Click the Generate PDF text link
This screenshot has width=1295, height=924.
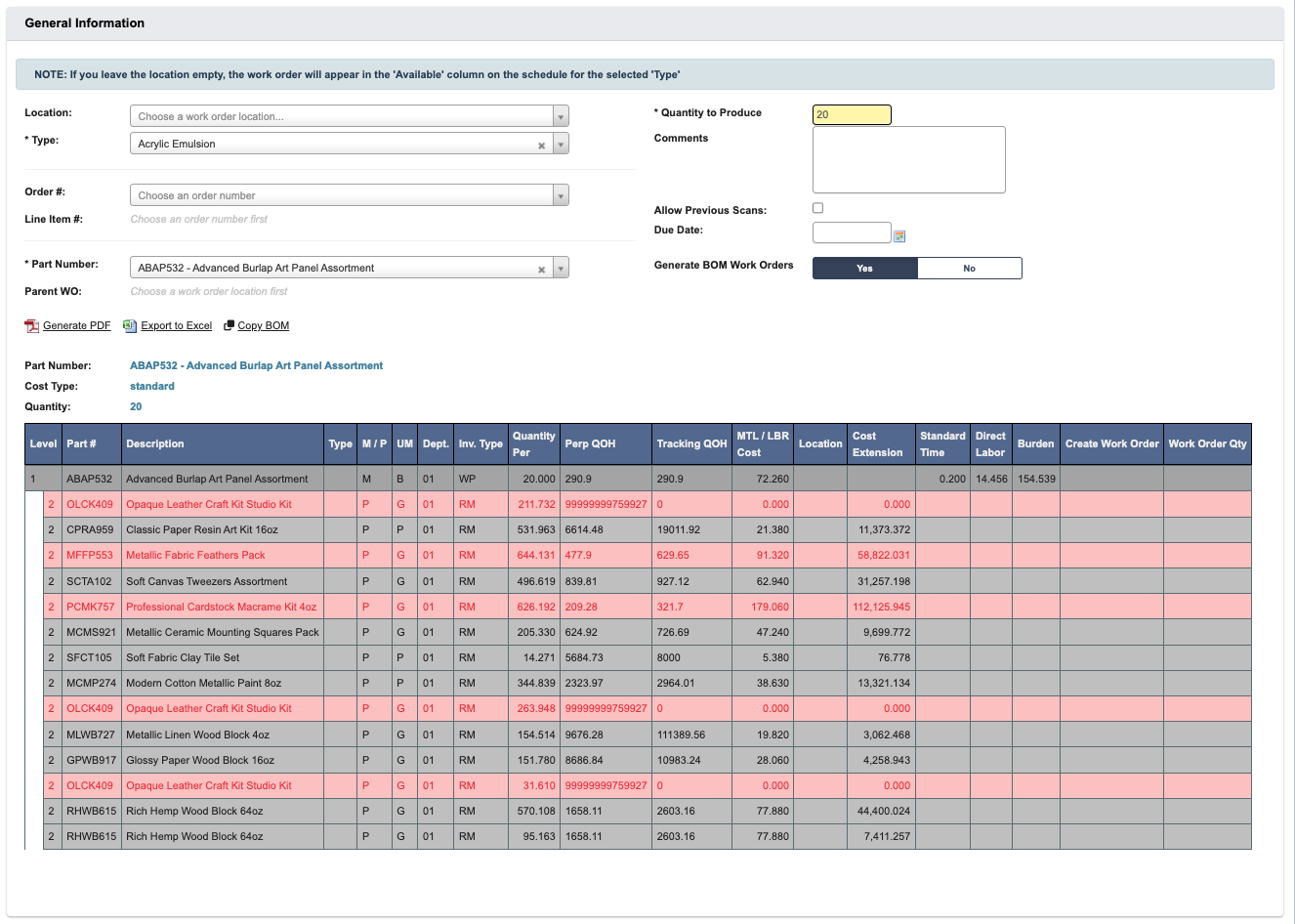pos(75,325)
